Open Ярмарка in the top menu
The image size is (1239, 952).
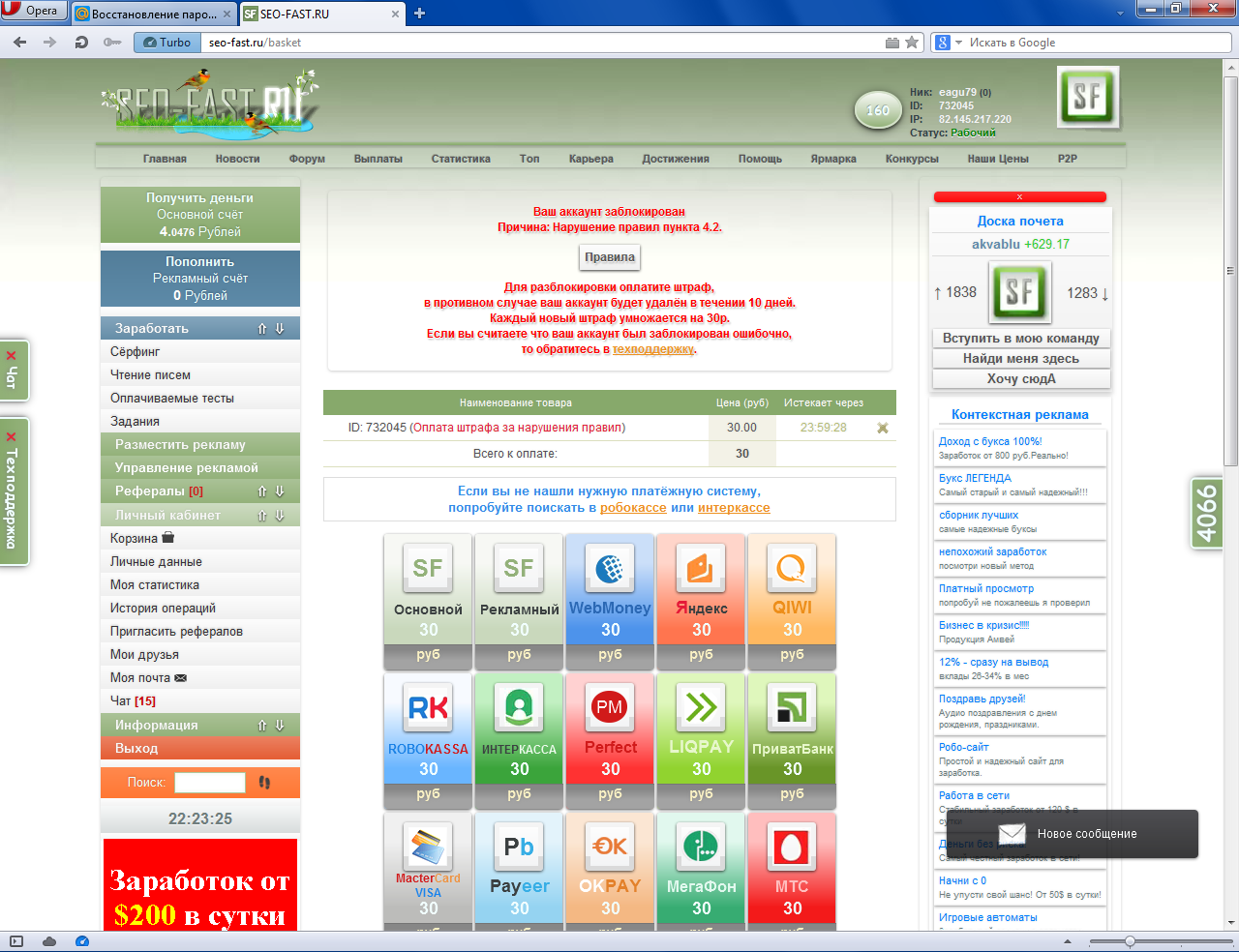(833, 159)
